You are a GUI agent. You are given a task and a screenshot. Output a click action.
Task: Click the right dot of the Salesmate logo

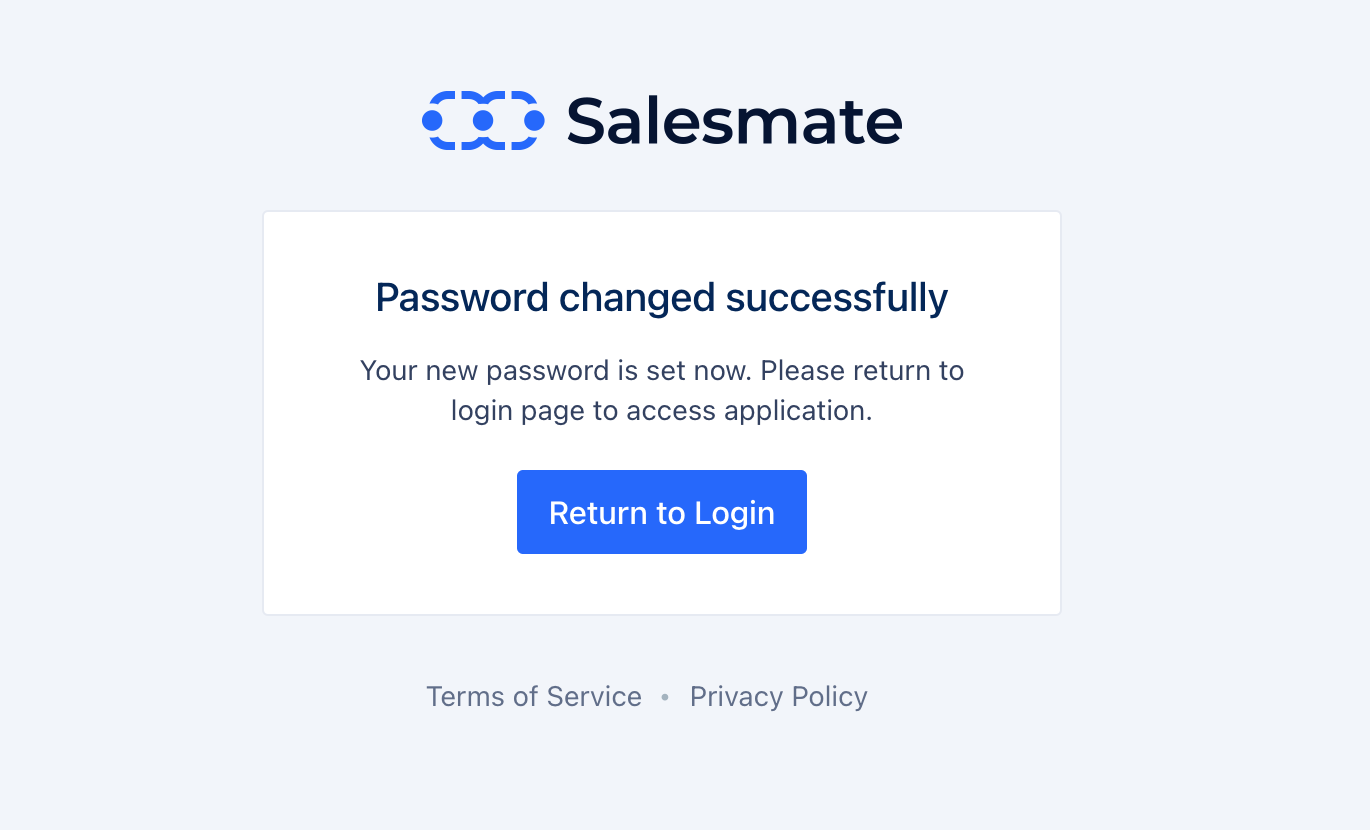point(534,121)
